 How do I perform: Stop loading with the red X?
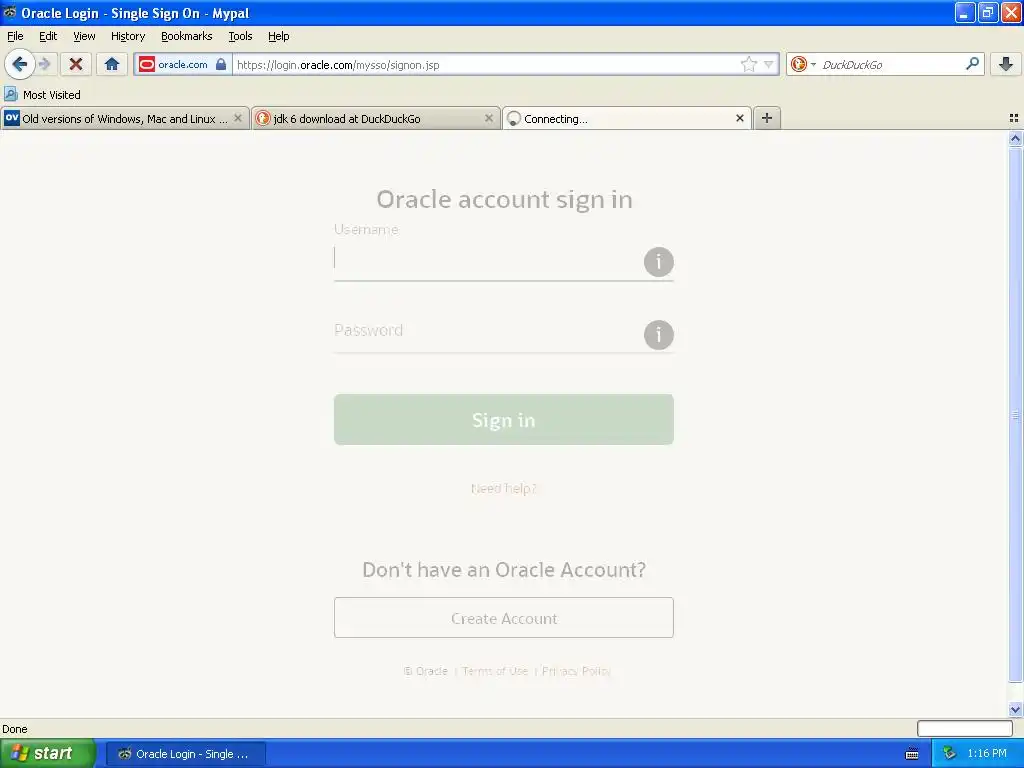[76, 64]
